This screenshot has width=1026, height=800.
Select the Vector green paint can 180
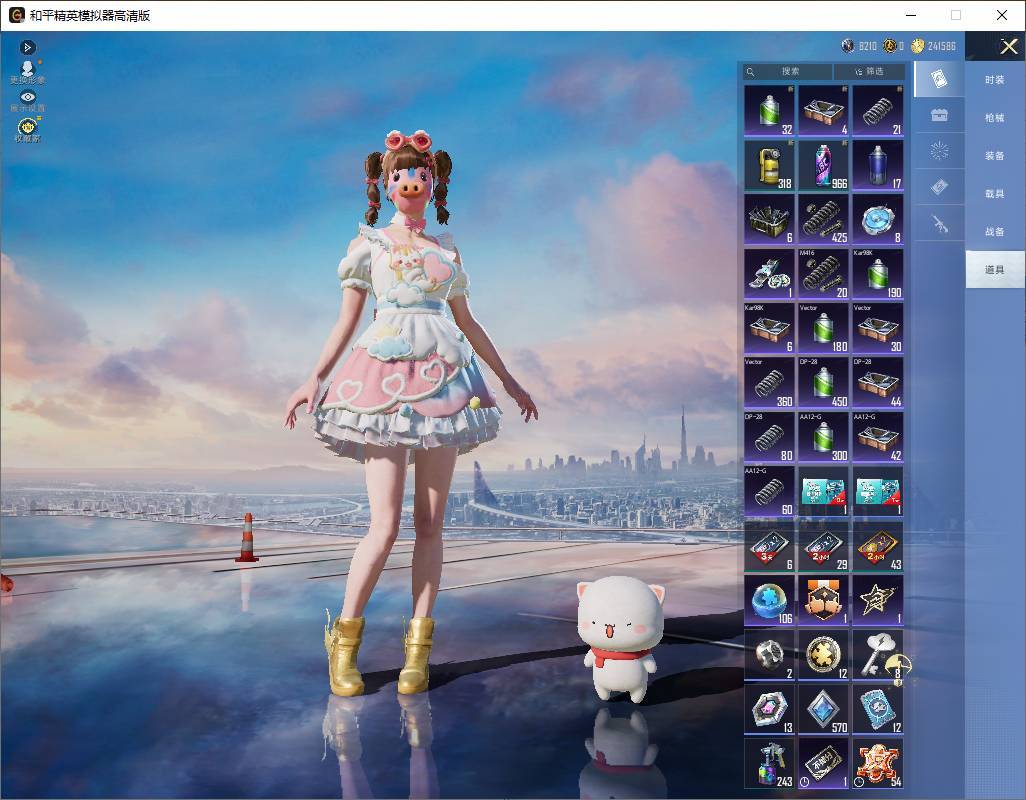tap(824, 328)
